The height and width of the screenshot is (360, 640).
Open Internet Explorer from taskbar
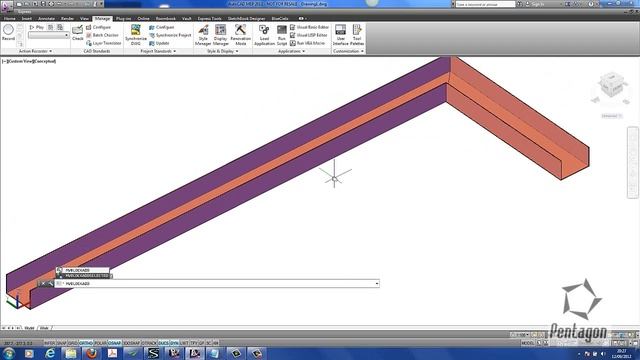point(50,353)
